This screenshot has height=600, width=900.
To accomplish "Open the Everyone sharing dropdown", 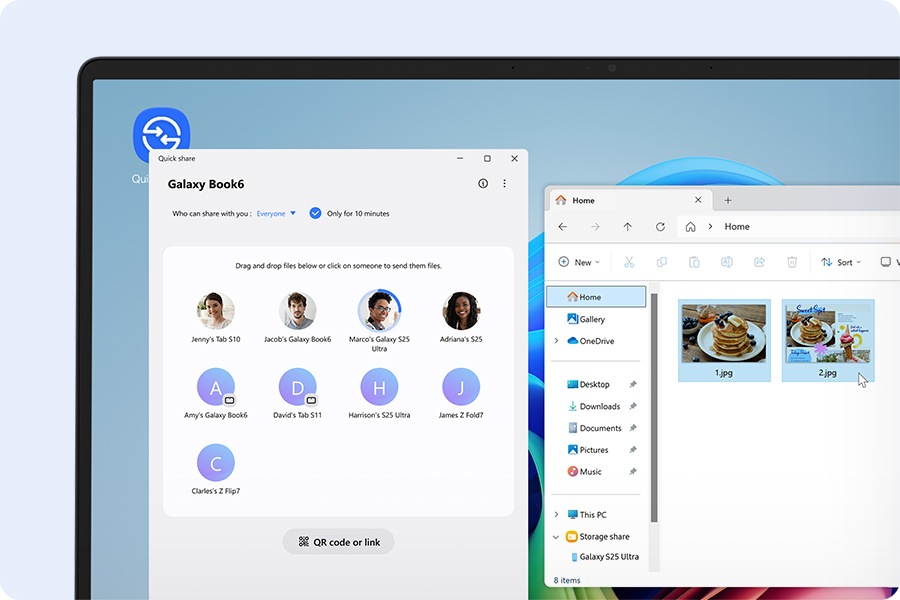I will 276,213.
